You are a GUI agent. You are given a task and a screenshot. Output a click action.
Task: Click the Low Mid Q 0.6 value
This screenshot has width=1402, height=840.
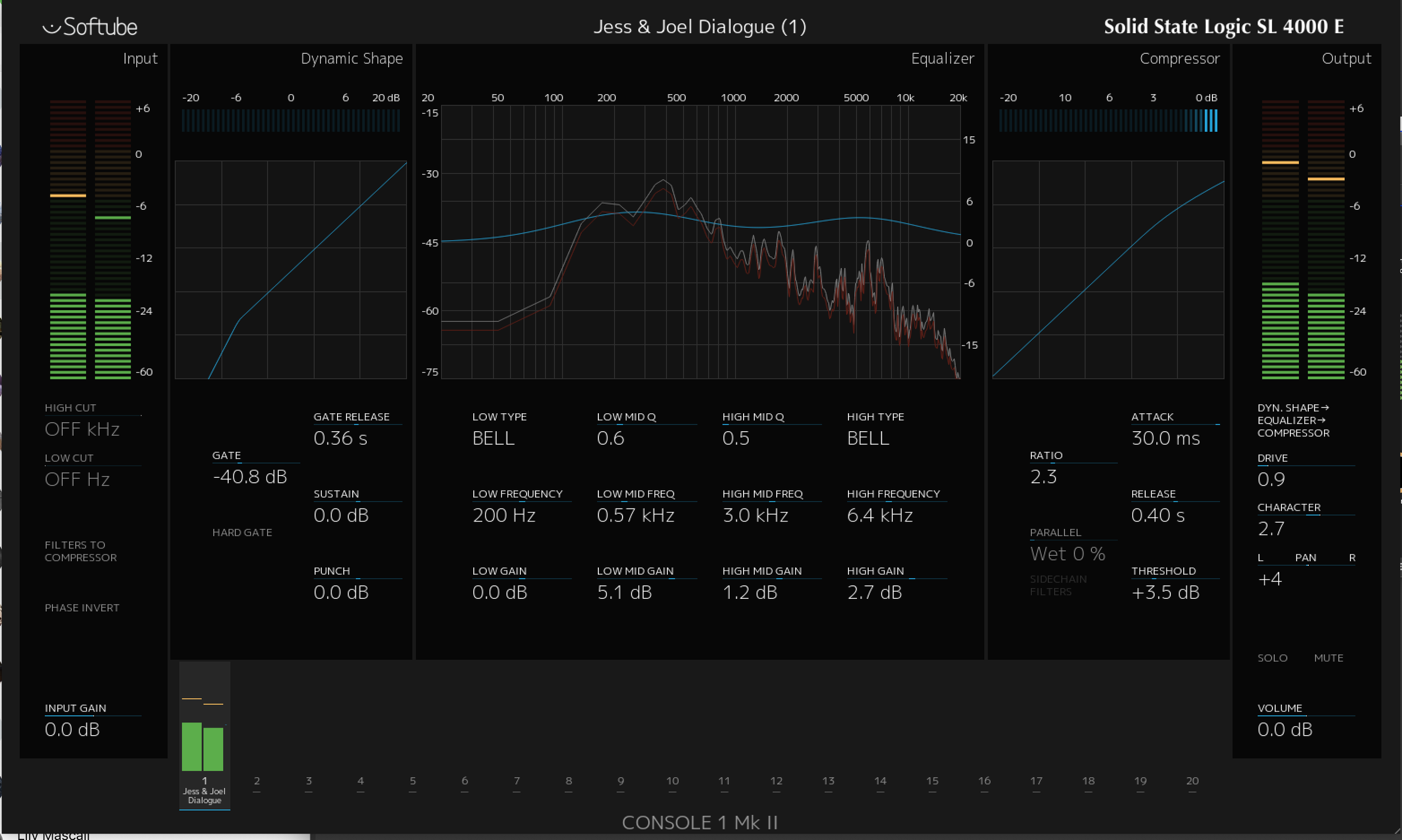611,438
